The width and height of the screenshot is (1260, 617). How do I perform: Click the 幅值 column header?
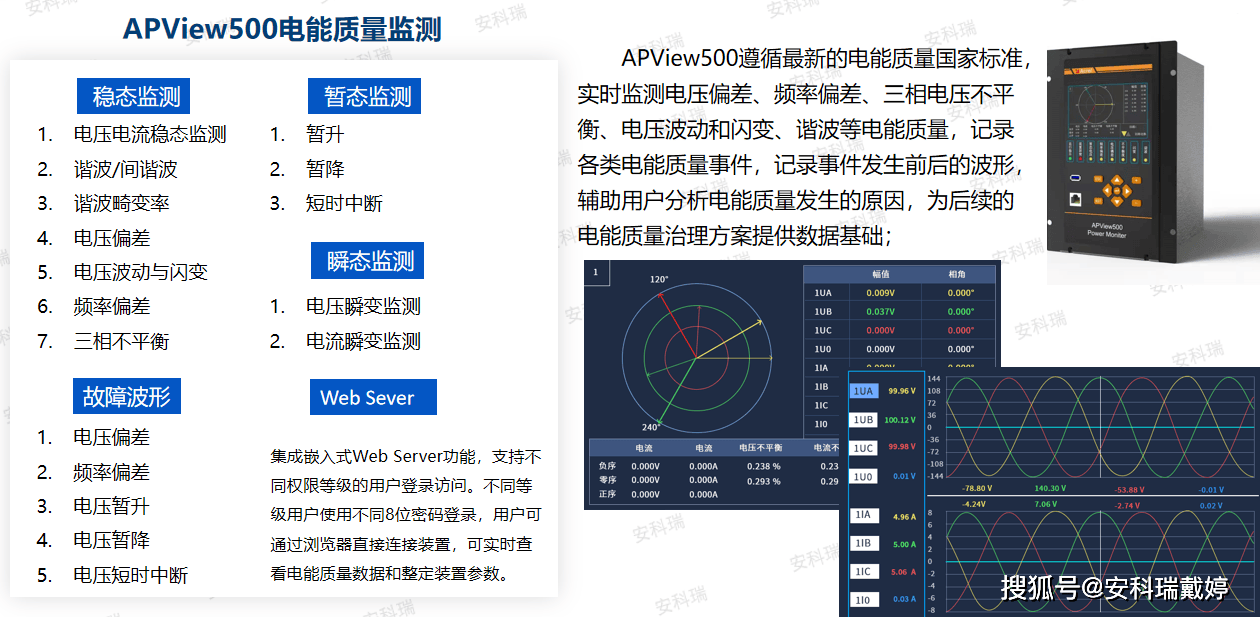pyautogui.click(x=880, y=274)
